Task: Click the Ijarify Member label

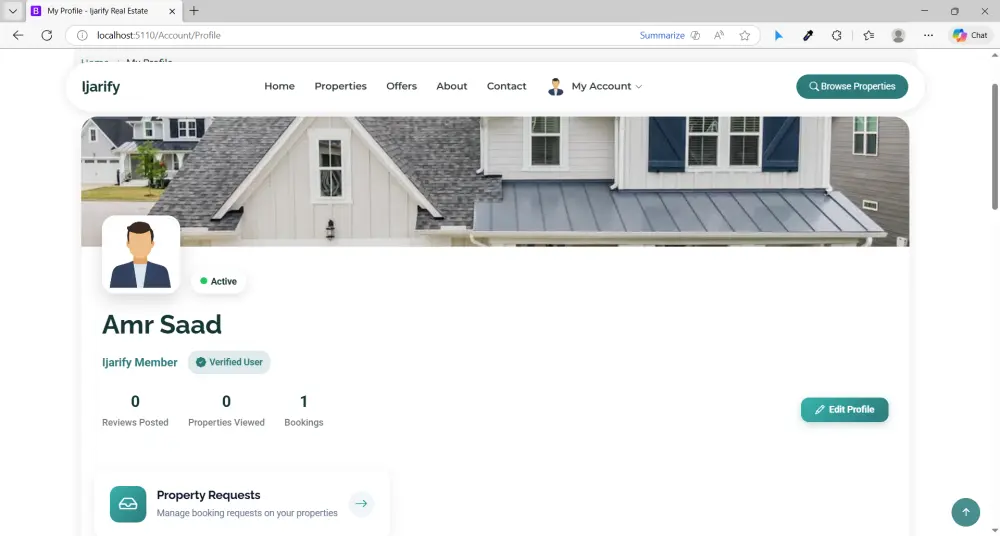Action: (x=140, y=362)
